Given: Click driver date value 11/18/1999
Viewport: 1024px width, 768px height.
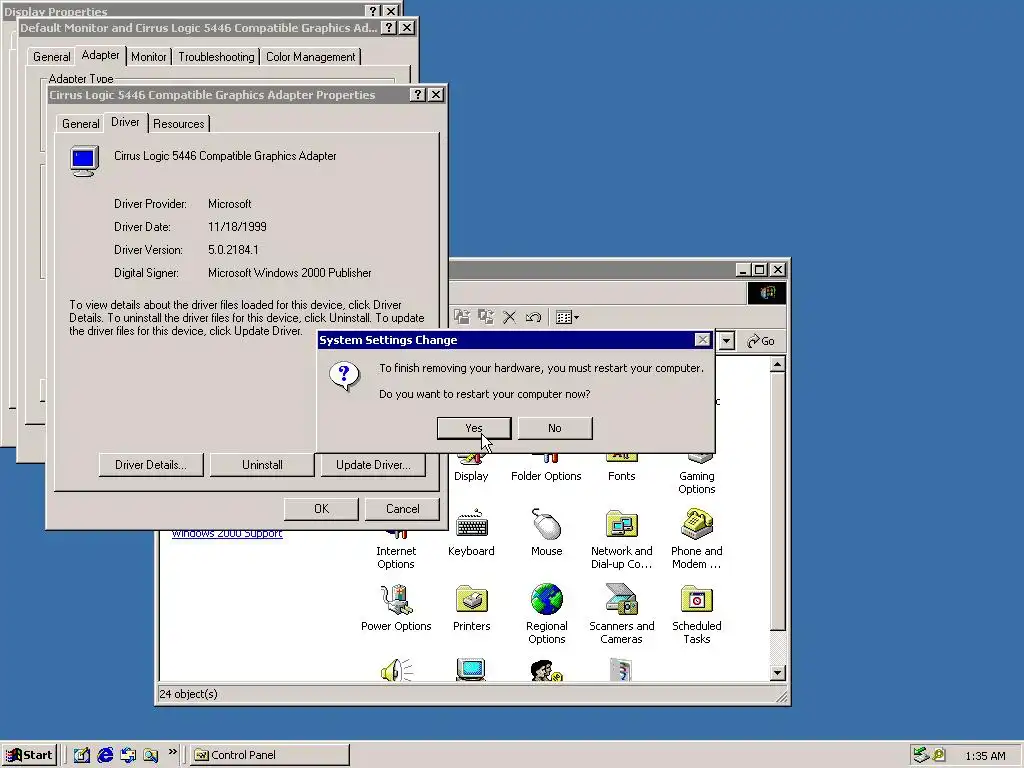Looking at the screenshot, I should click(237, 227).
